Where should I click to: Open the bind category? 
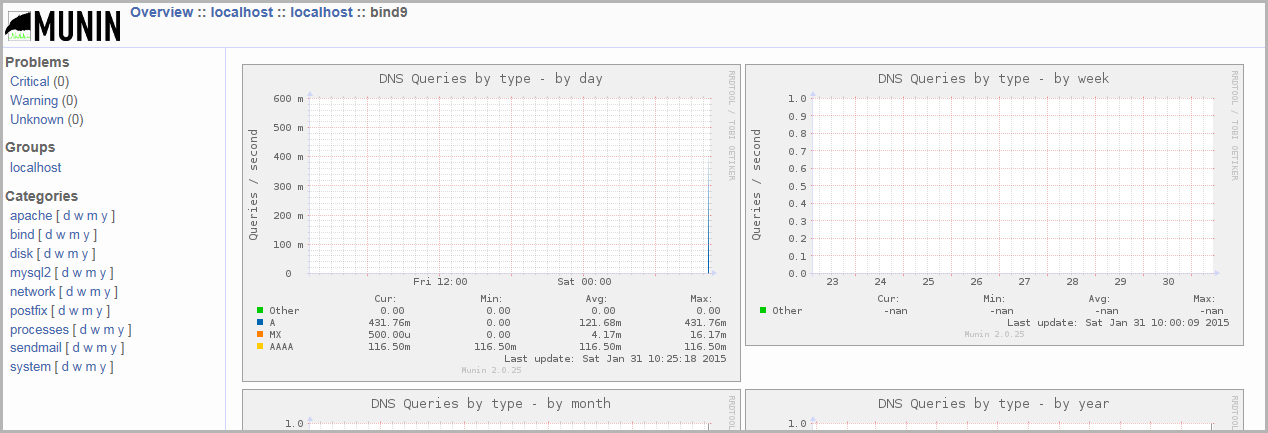pos(22,235)
